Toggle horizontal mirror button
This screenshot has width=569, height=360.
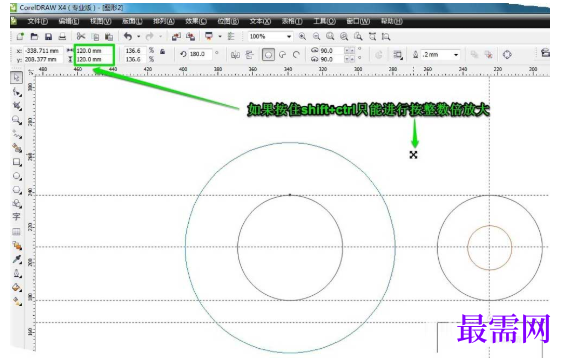(x=235, y=55)
